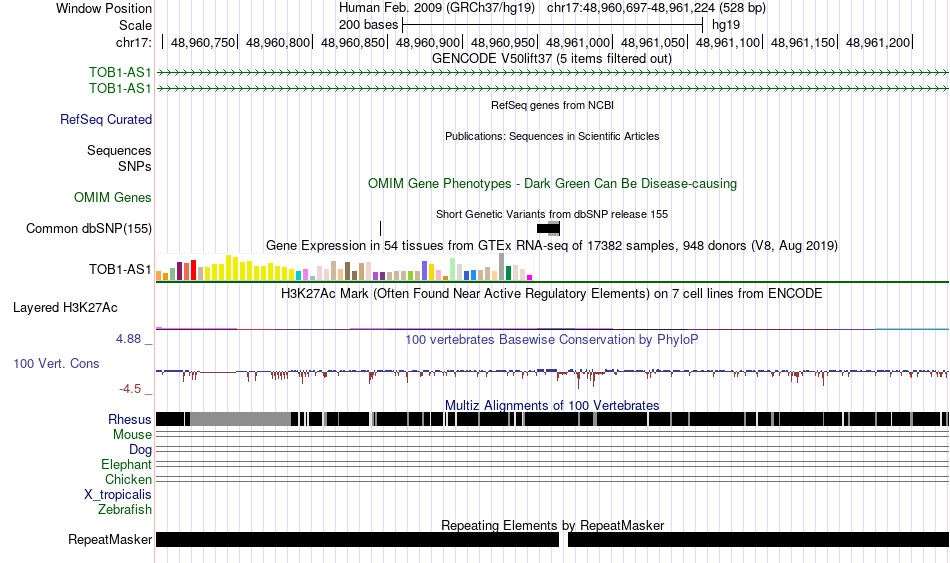Screen dimensions: 950x563
Task: Click the Gene Expression in 54 tissues title
Action: coord(552,245)
